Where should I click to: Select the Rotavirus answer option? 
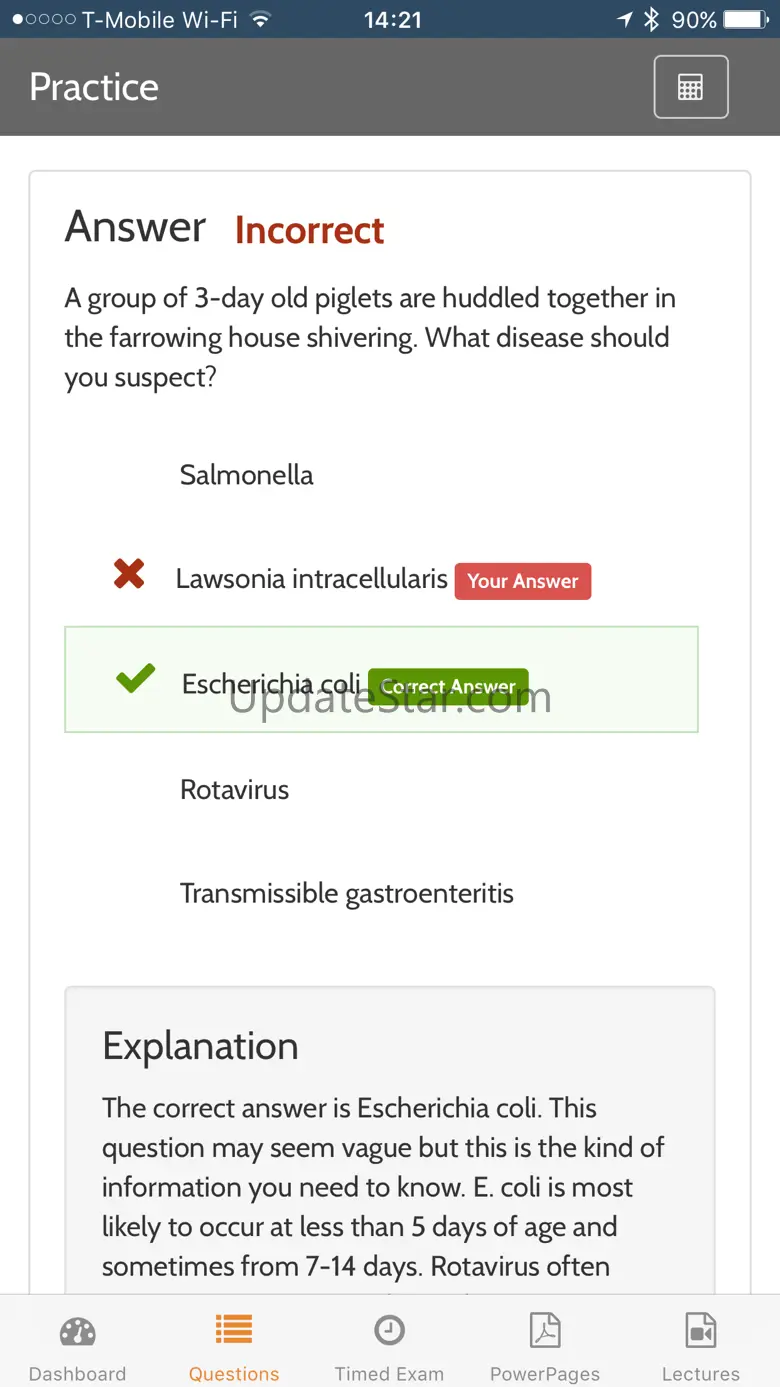(234, 789)
